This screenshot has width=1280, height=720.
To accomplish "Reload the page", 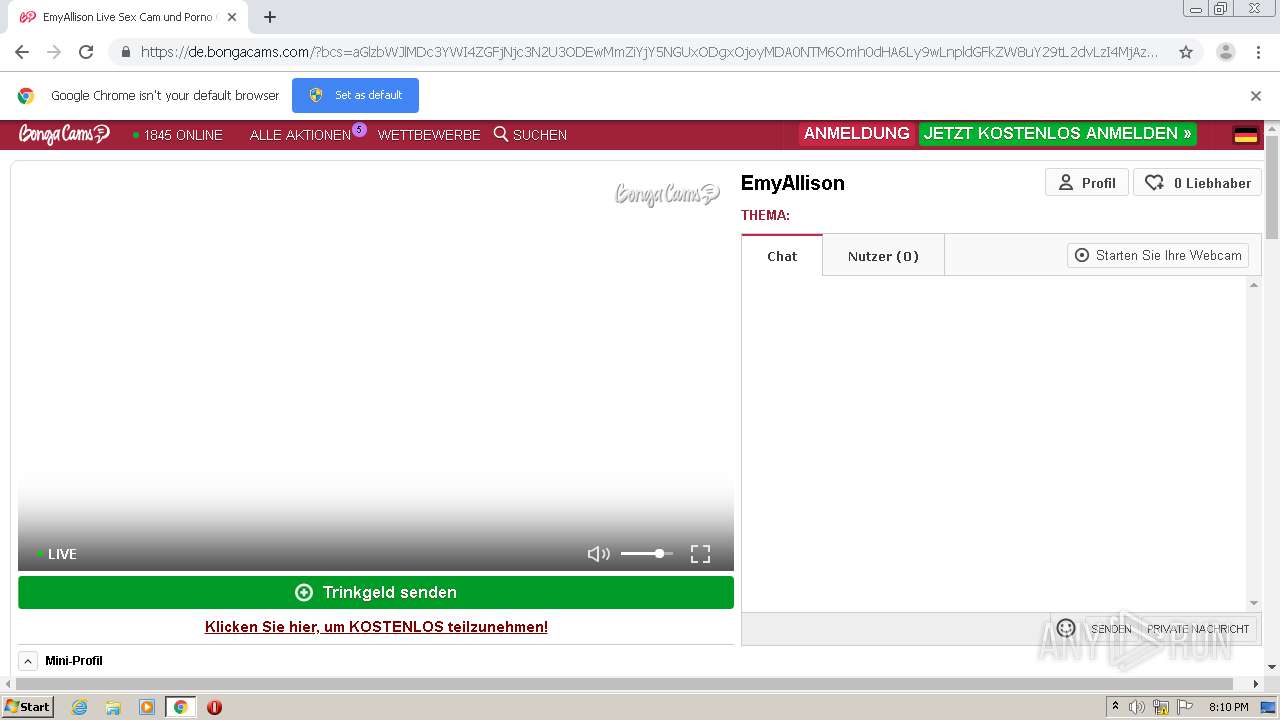I will tap(86, 52).
